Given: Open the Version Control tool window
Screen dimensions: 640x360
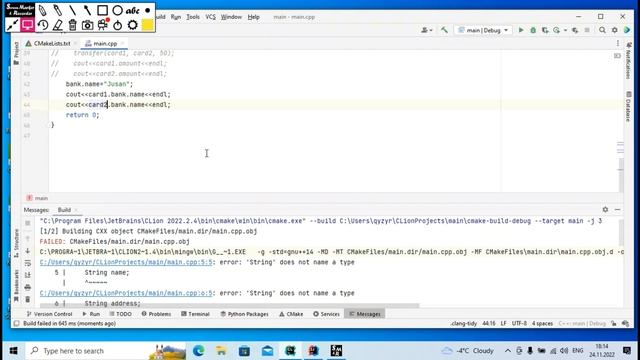Looking at the screenshot, I should click(x=49, y=314).
